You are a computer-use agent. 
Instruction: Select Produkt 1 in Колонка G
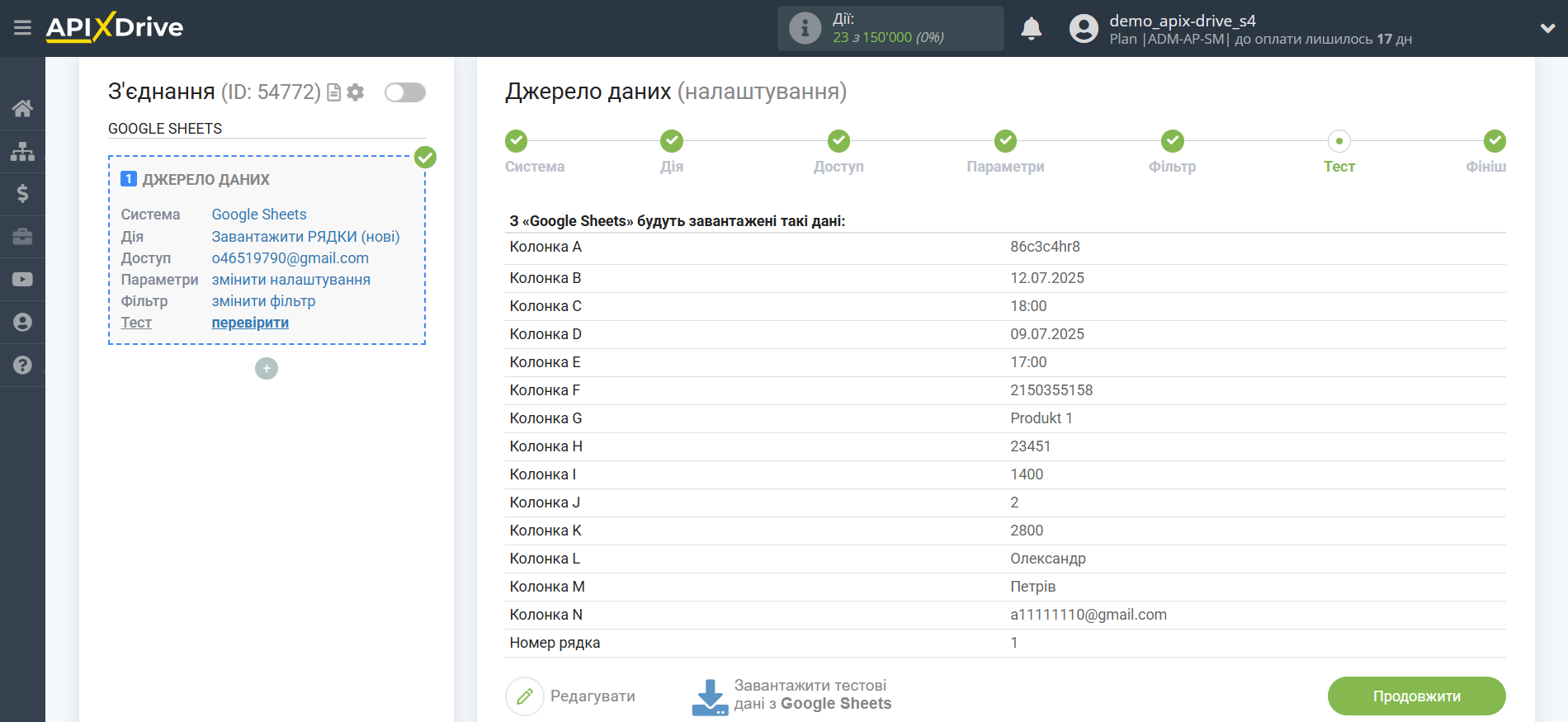point(1041,418)
